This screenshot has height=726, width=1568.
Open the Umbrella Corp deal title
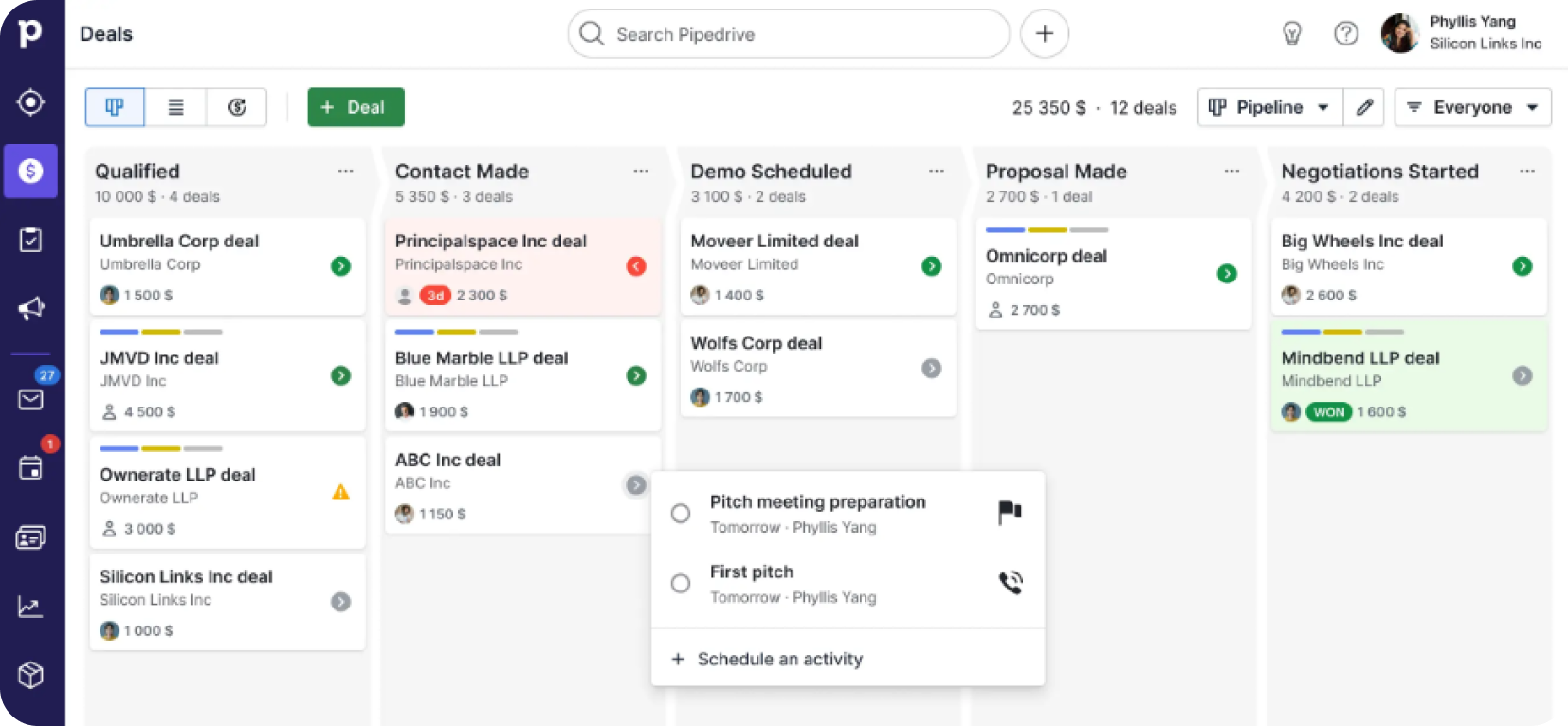coord(179,241)
